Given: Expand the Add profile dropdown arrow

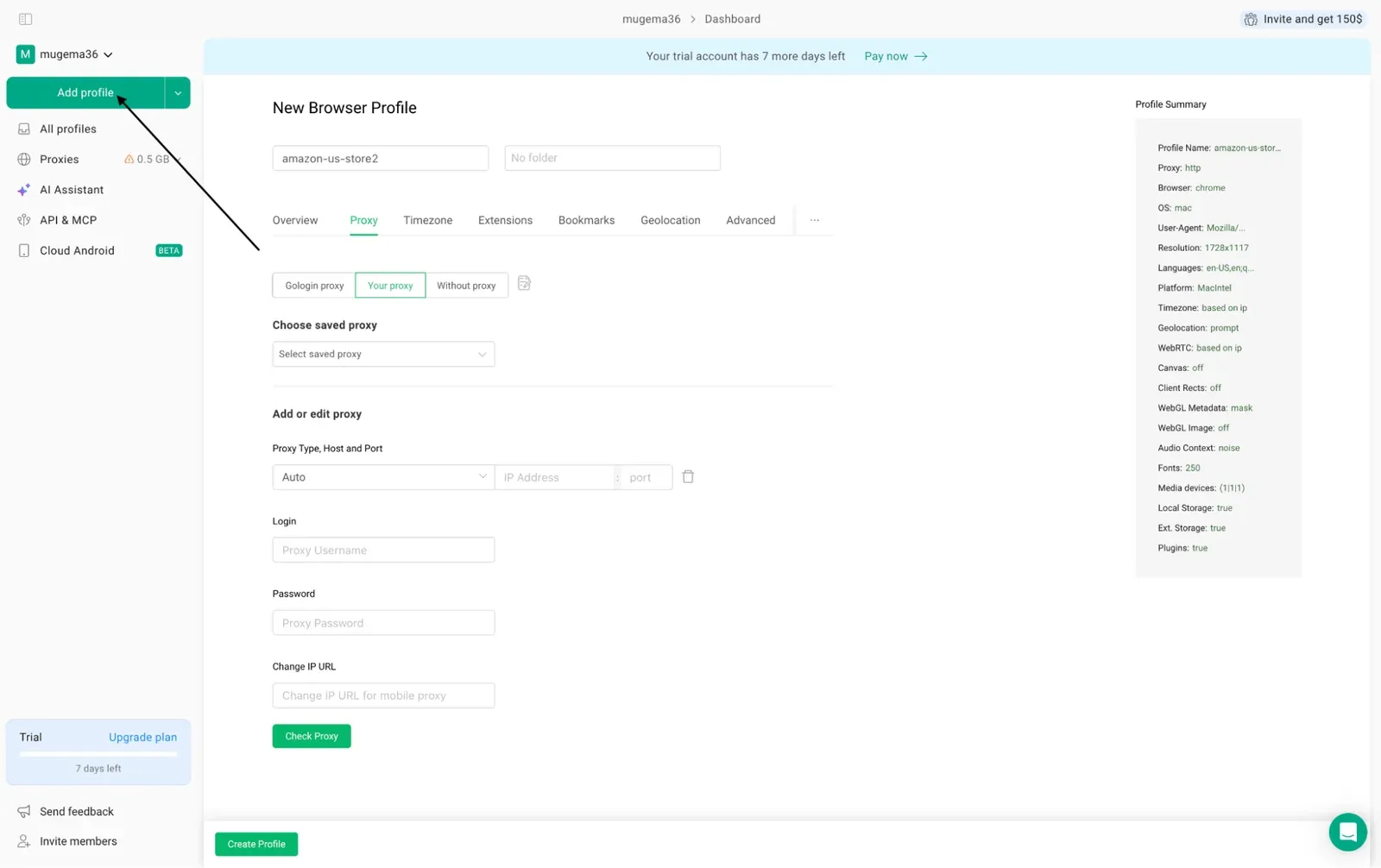Looking at the screenshot, I should point(178,93).
